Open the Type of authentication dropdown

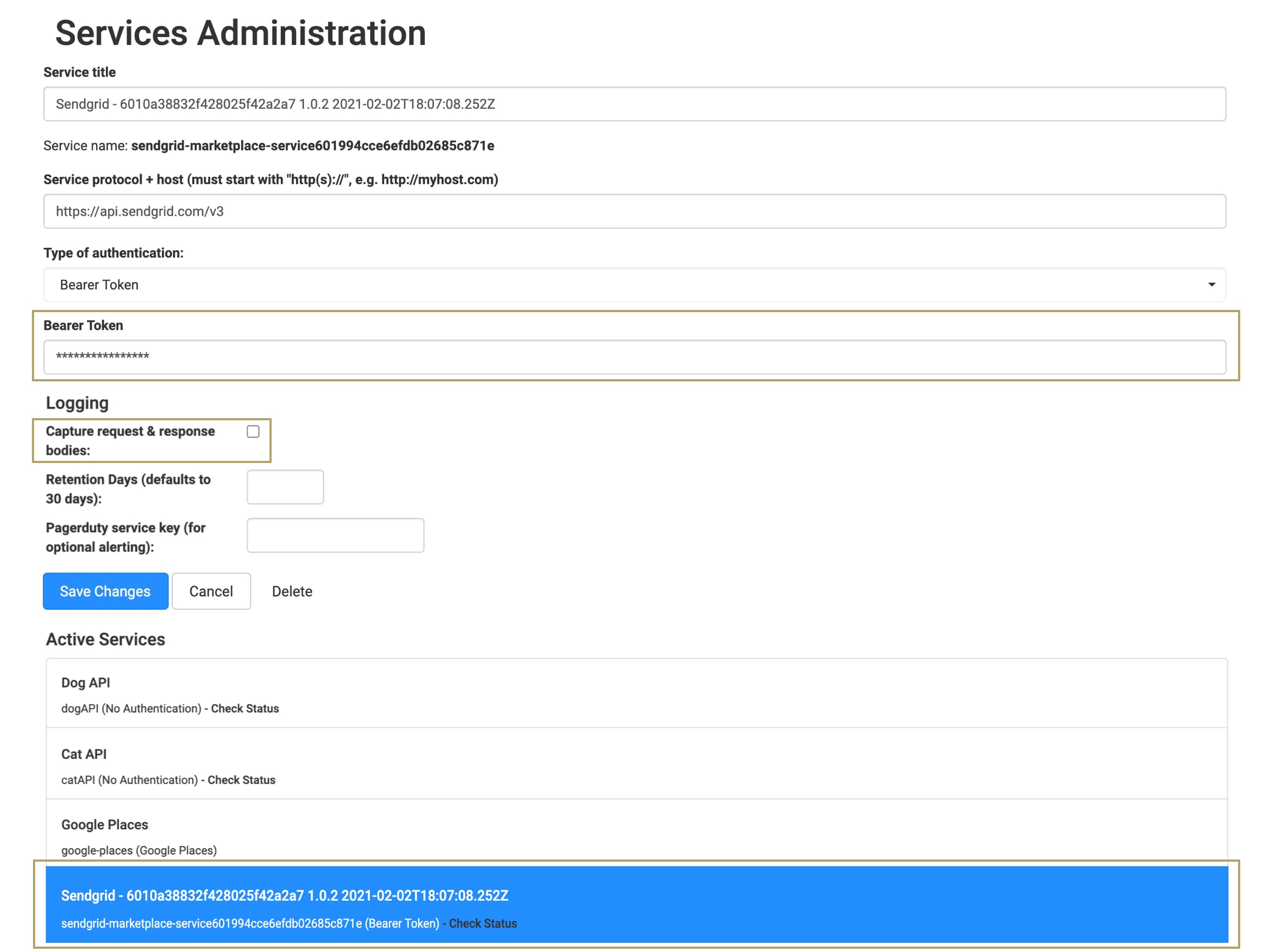pyautogui.click(x=634, y=285)
